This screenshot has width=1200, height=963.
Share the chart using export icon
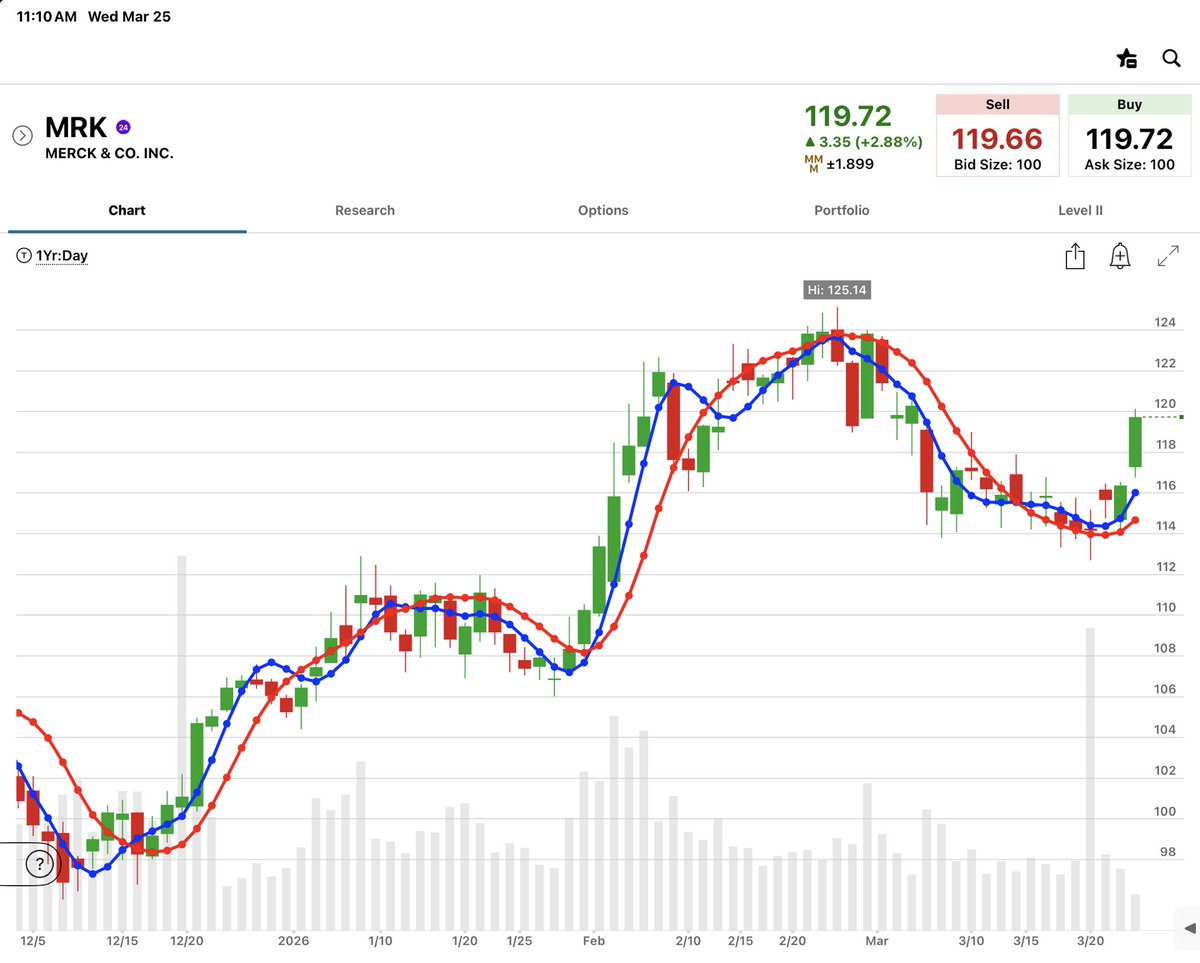[x=1075, y=256]
